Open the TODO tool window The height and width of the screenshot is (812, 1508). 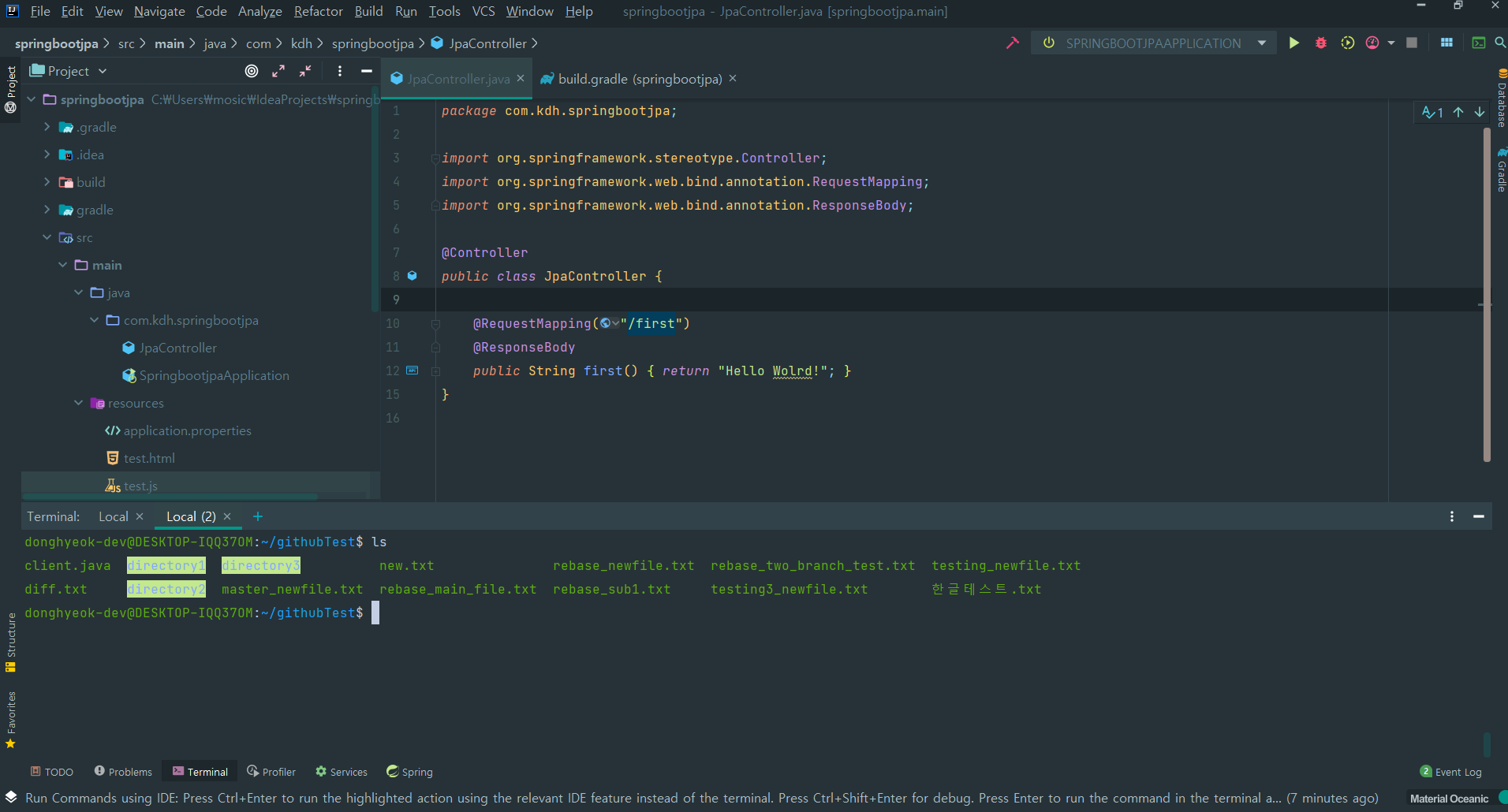point(52,772)
